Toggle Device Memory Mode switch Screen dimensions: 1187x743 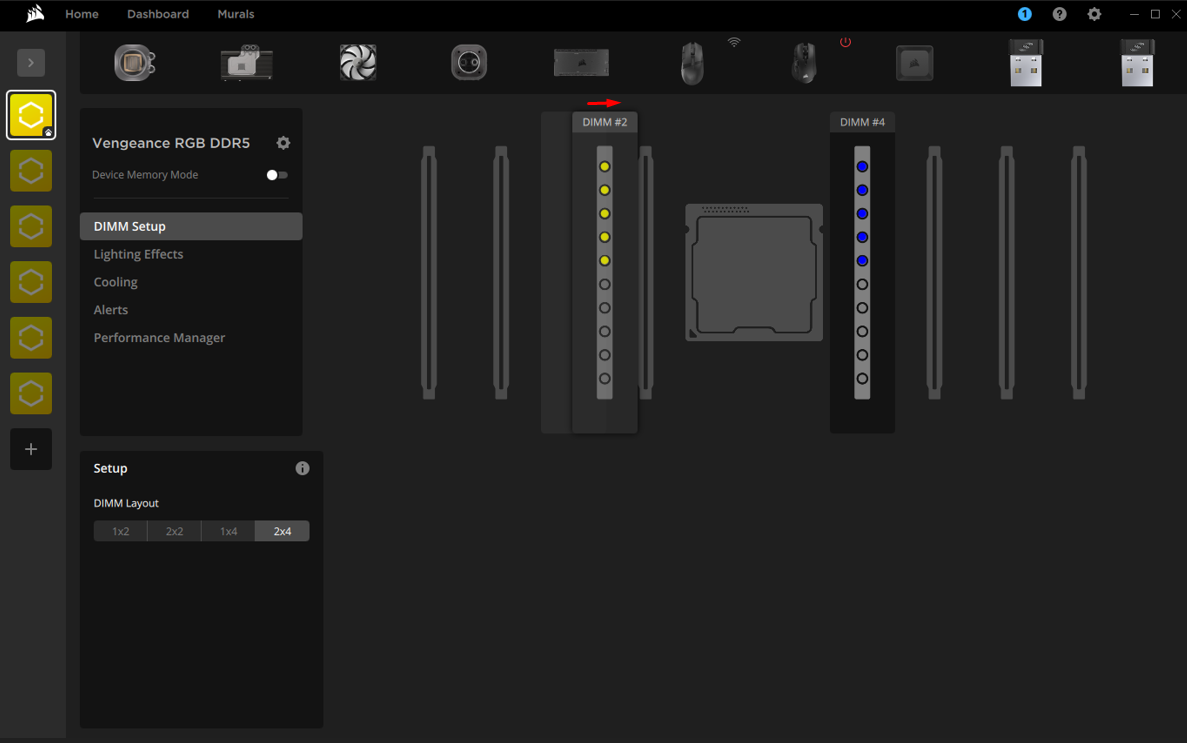tap(277, 175)
